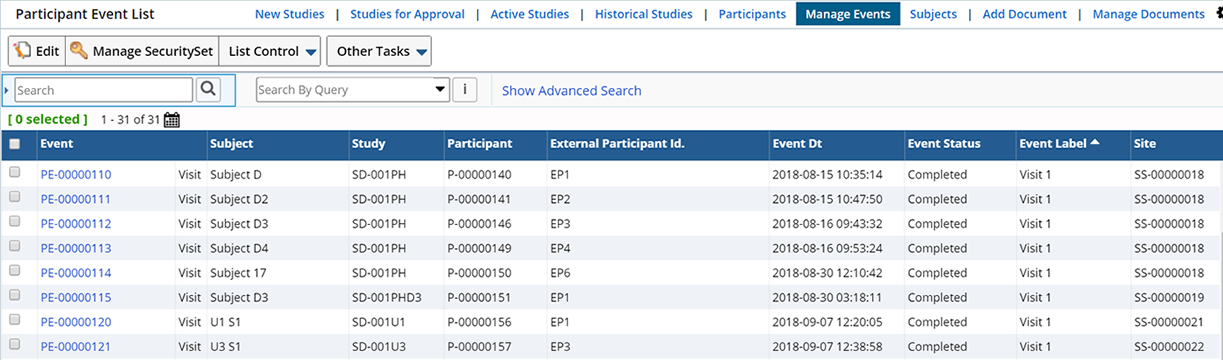This screenshot has height=360, width=1223.
Task: Click Show Advanced Search link
Action: [x=572, y=90]
